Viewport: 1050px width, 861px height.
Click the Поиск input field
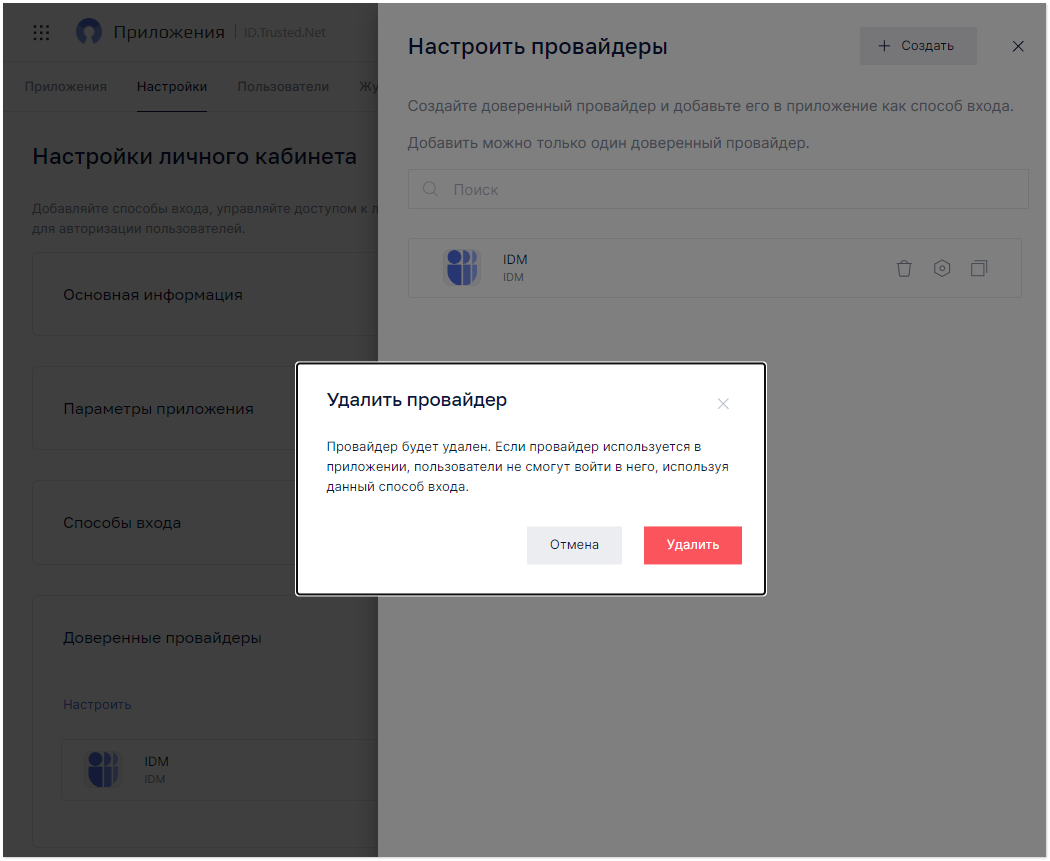pyautogui.click(x=718, y=189)
